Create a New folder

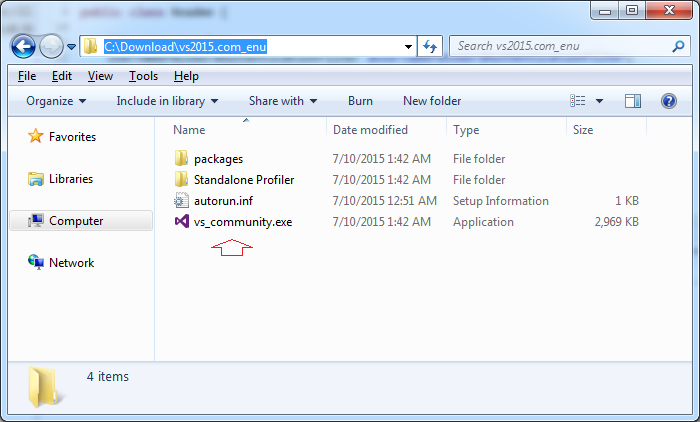click(x=432, y=101)
